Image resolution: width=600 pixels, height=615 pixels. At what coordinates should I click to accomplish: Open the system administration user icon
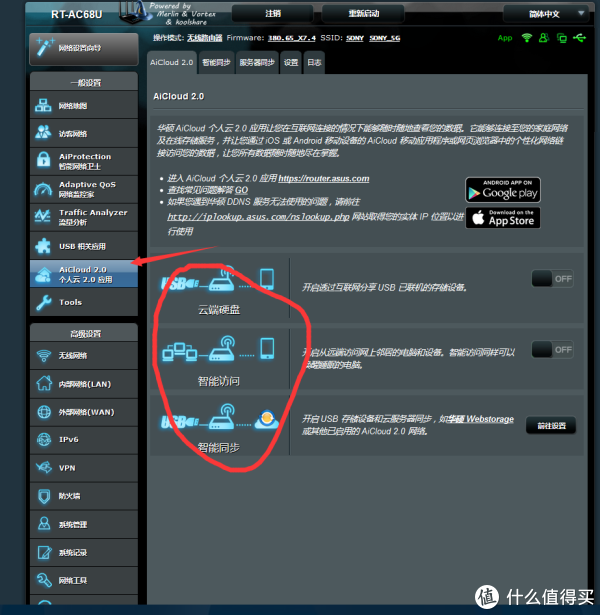point(44,524)
